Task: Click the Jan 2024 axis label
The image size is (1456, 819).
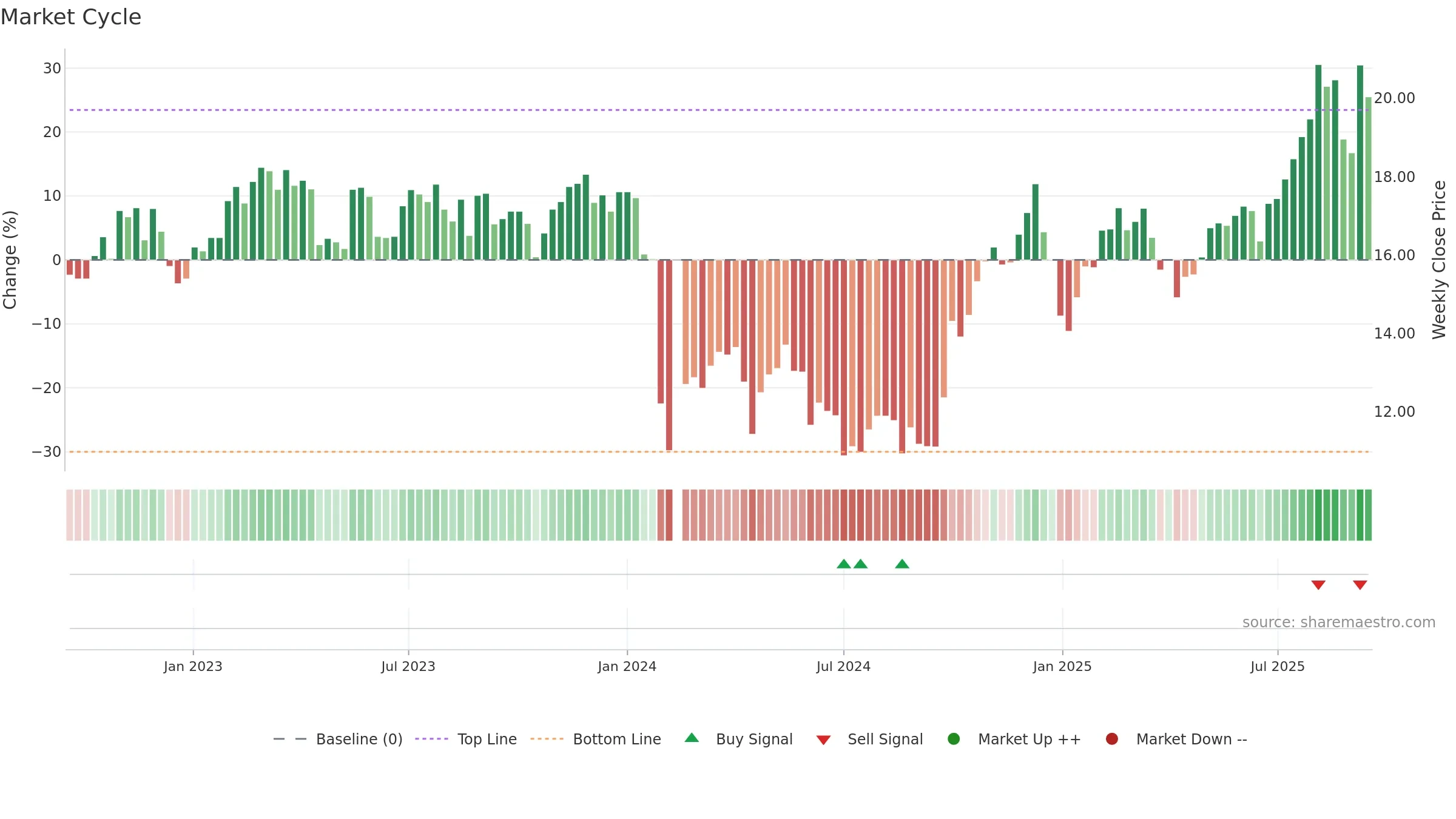Action: pyautogui.click(x=627, y=666)
